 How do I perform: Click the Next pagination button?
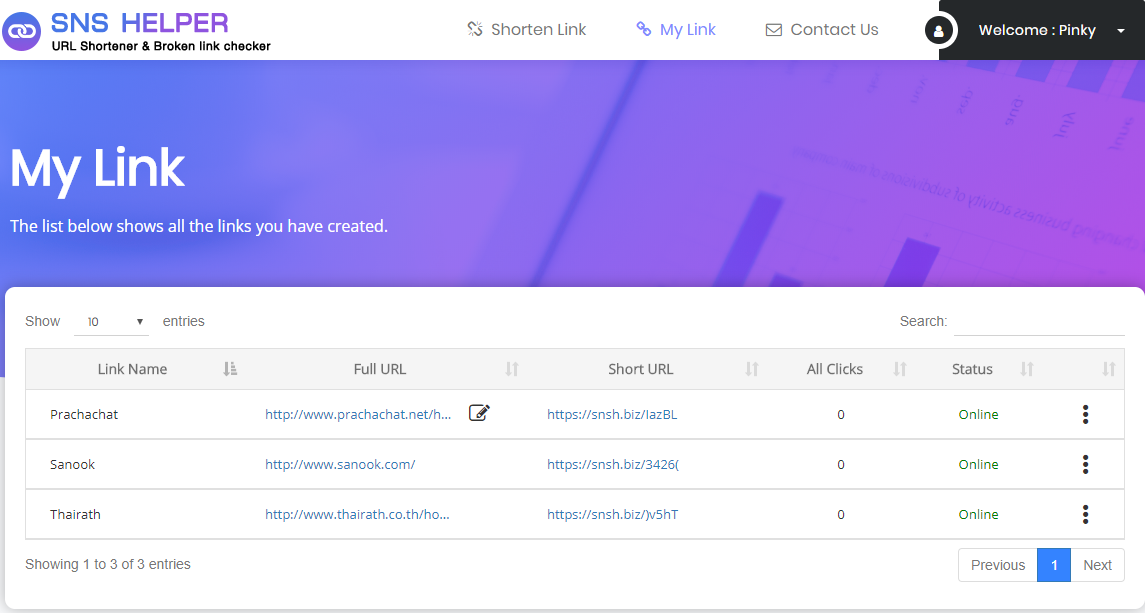(x=1097, y=565)
